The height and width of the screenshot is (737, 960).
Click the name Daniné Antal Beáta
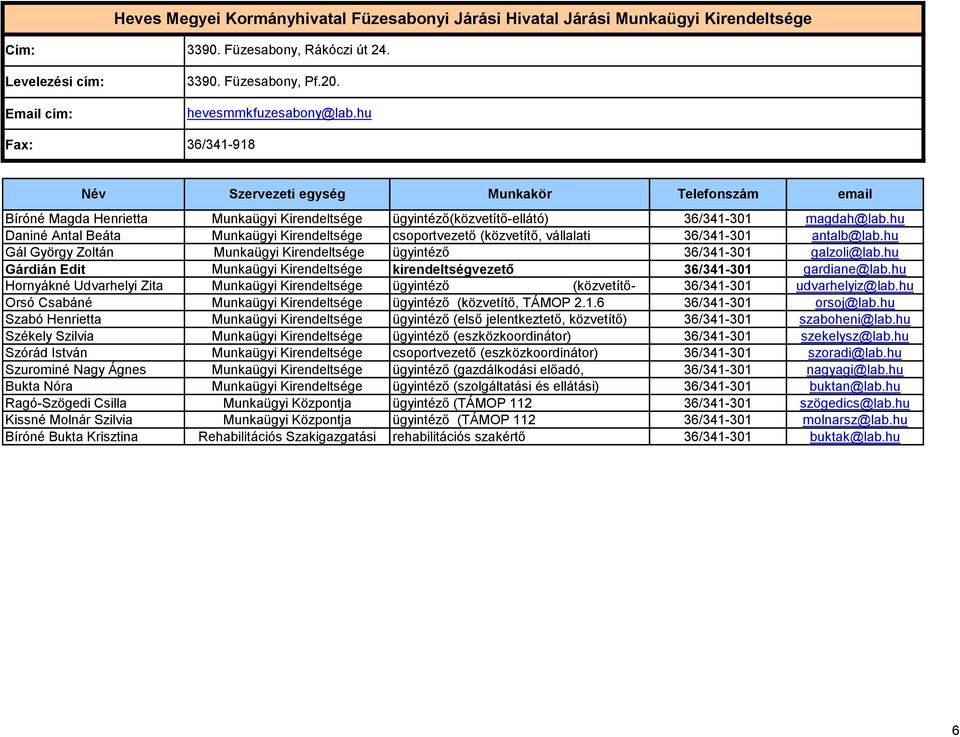click(63, 236)
